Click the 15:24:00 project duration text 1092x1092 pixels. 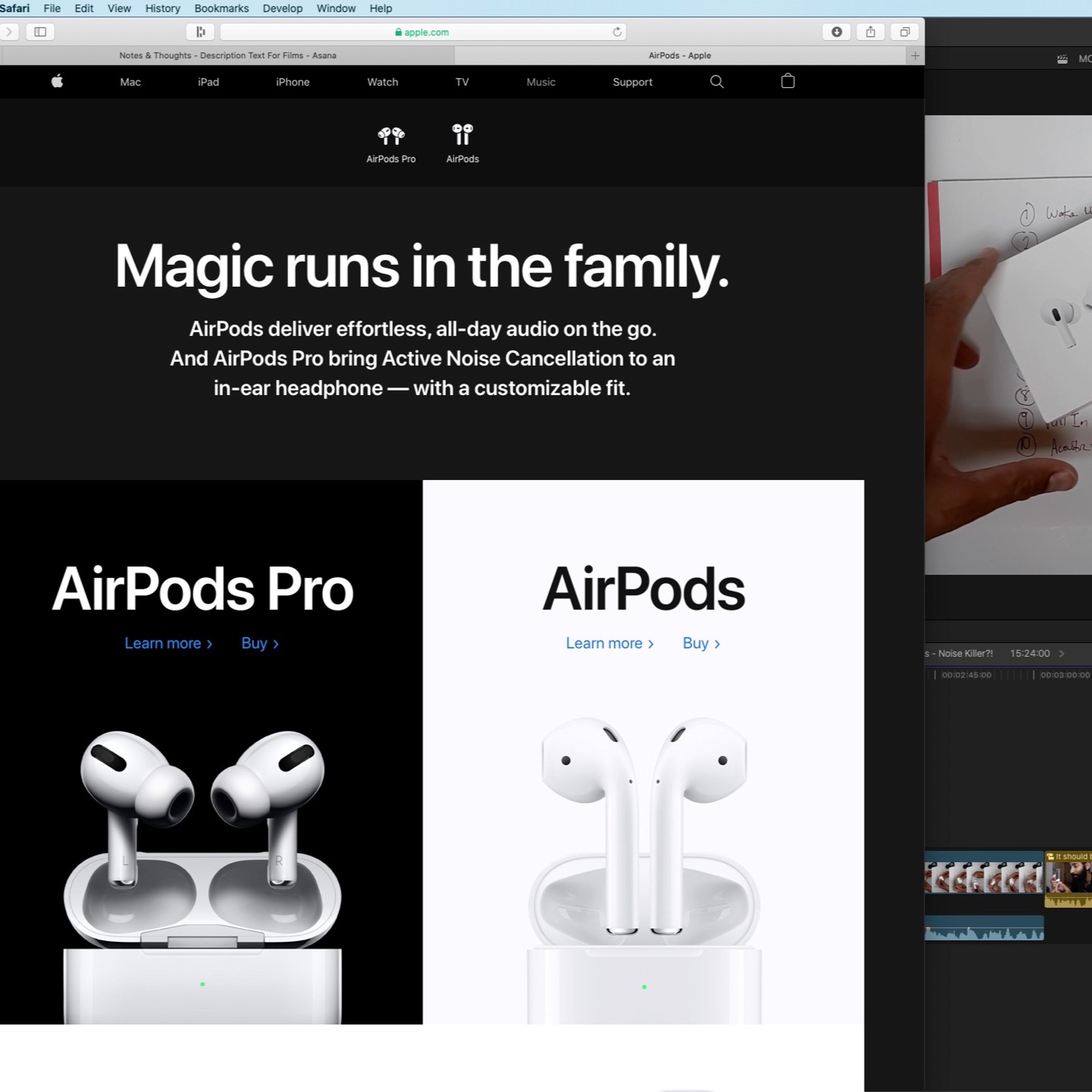click(1030, 653)
